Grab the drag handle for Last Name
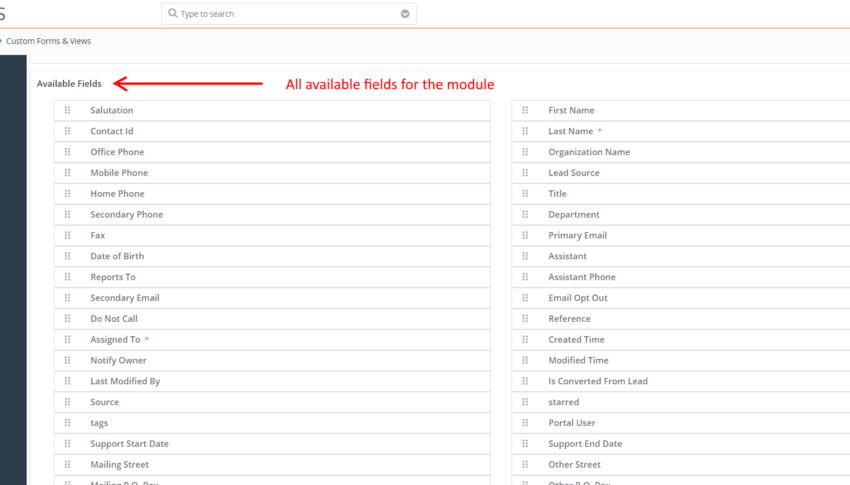Screen dimensions: 850x485 (525, 131)
